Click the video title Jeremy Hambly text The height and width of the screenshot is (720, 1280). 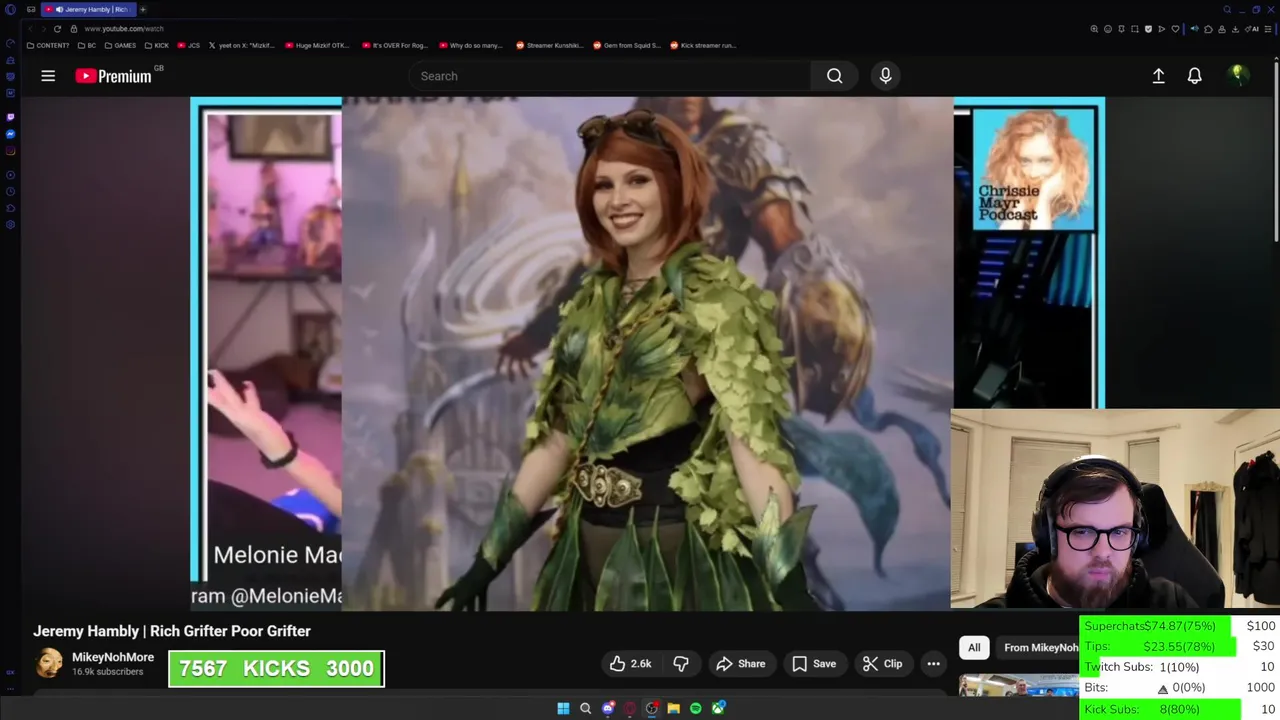click(172, 631)
